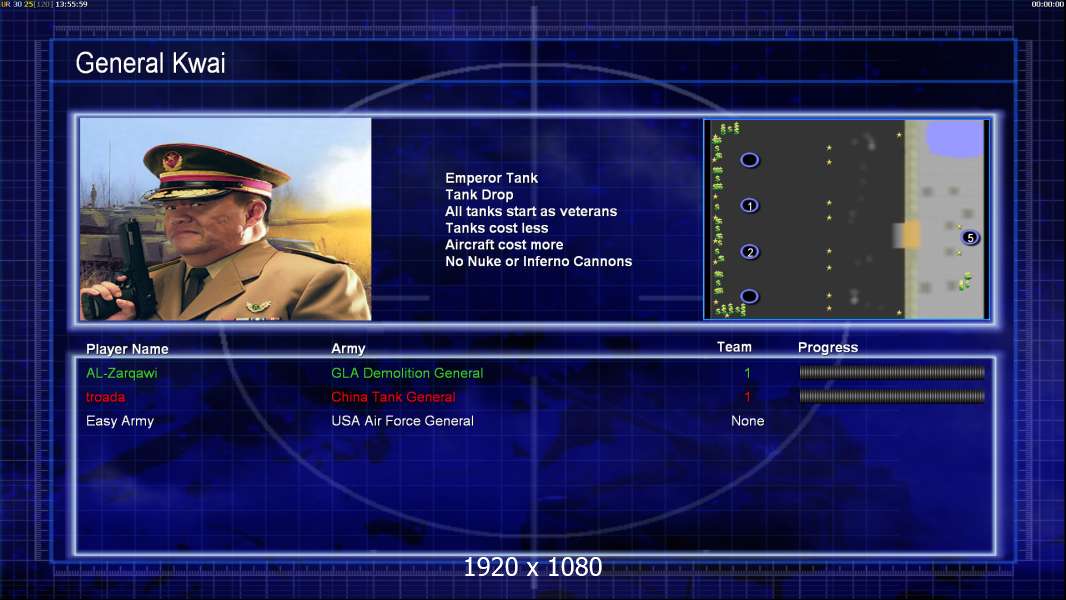Screen dimensions: 1066x600
Task: Select start position 5 on map
Action: click(x=970, y=238)
